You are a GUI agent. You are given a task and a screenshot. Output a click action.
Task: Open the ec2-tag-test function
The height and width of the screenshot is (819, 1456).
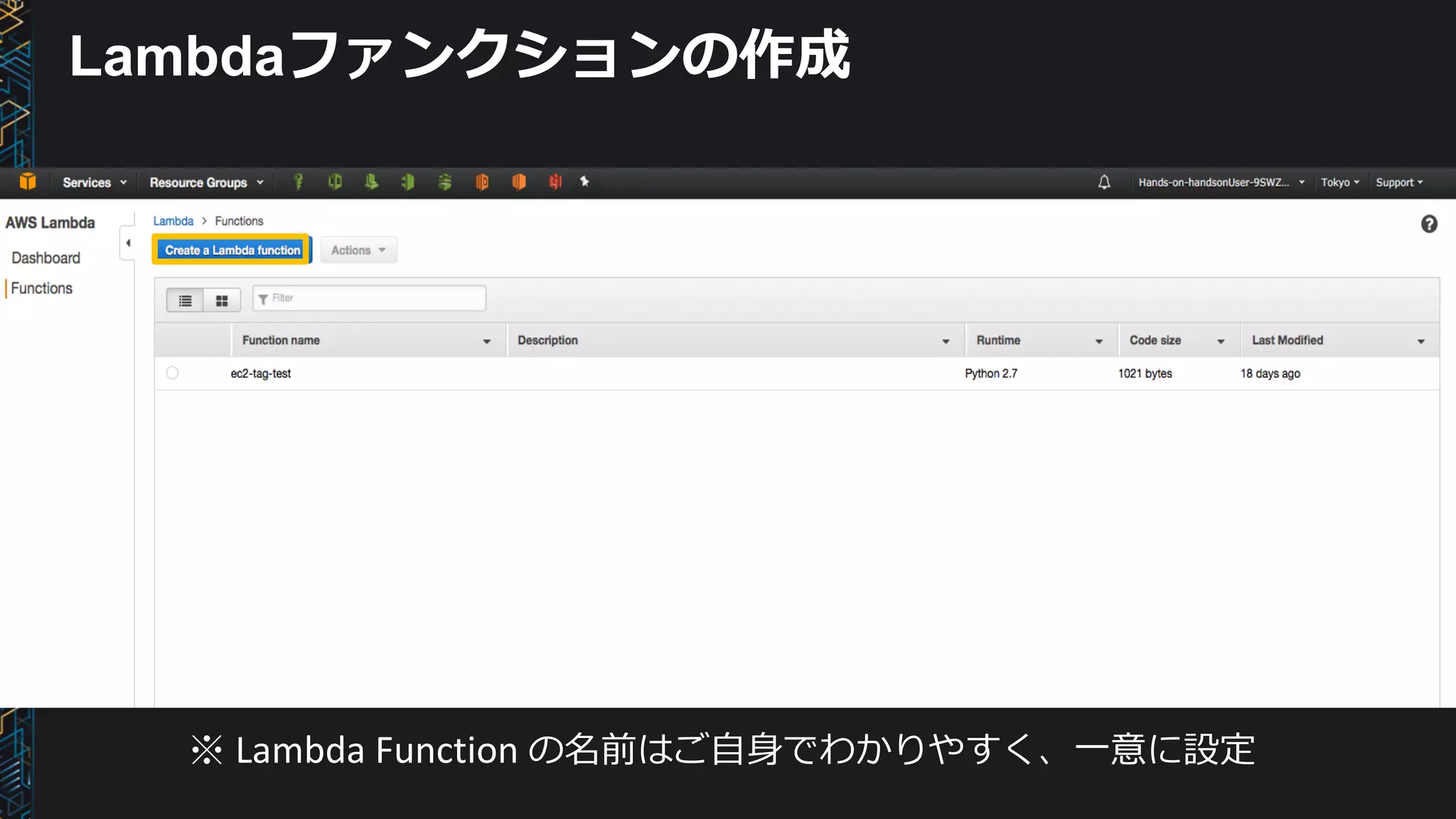pos(261,373)
